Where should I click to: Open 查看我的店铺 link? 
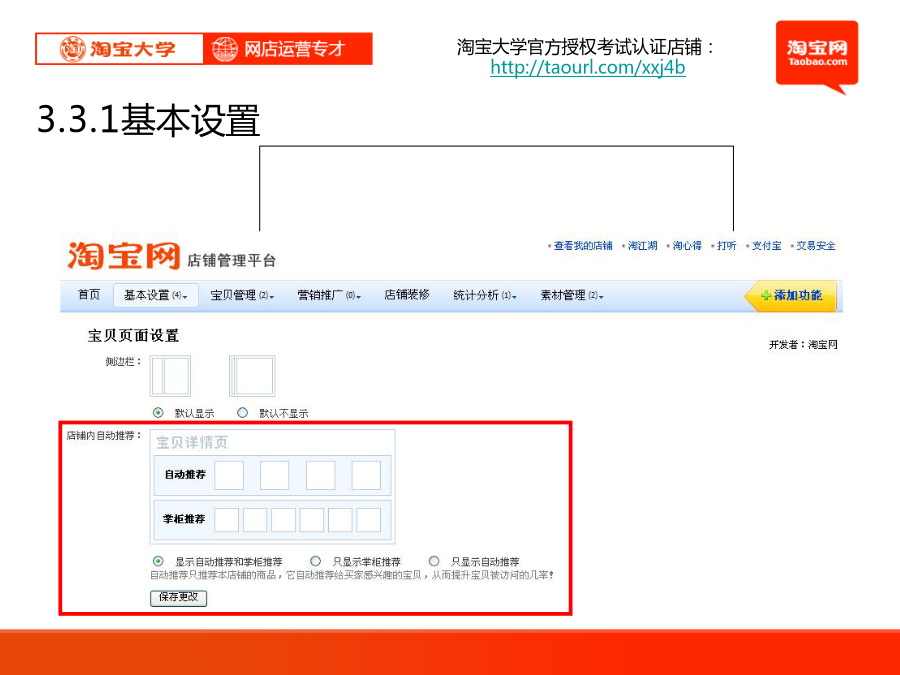pos(583,246)
